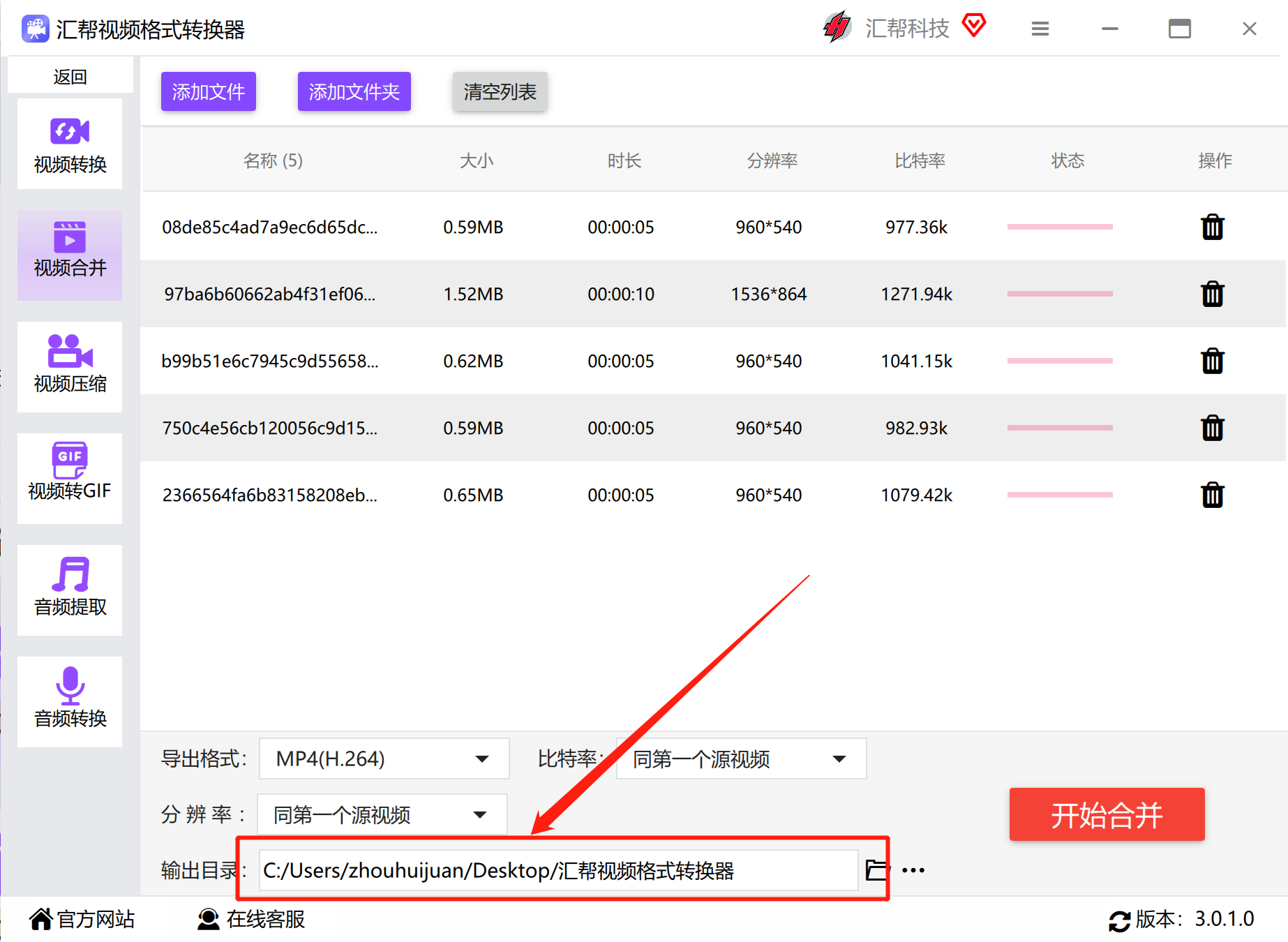The height and width of the screenshot is (942, 1288).
Task: Open the 视频转GIF tool
Action: point(70,479)
